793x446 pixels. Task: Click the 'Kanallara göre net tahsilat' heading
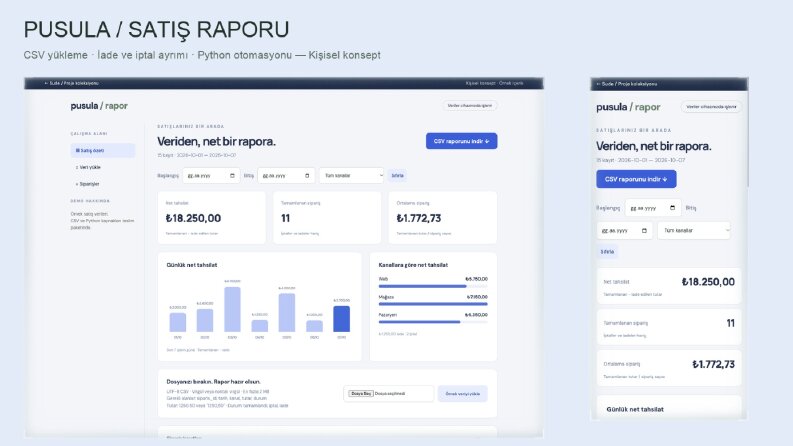[x=413, y=265]
